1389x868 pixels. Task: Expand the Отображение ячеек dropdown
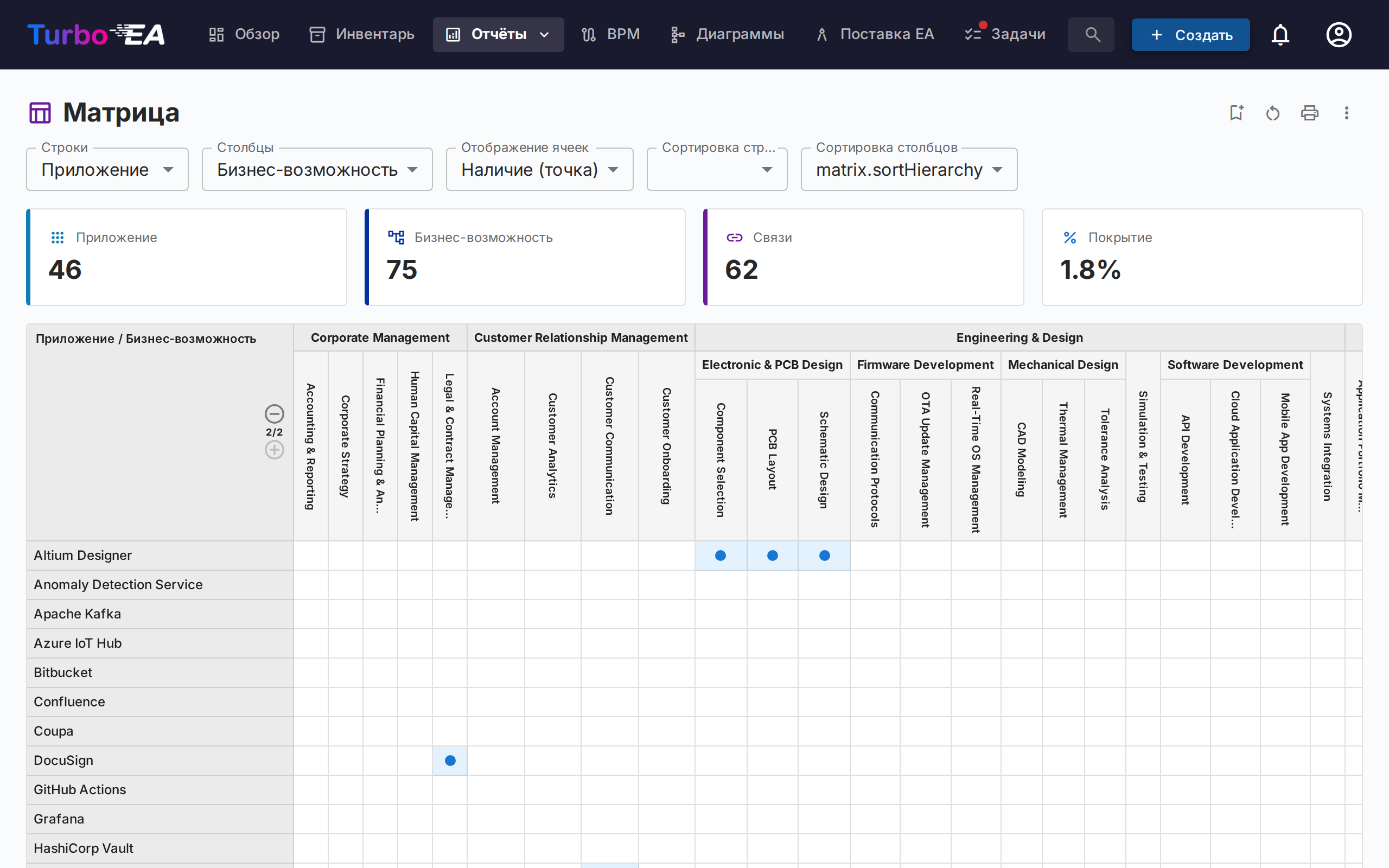click(x=539, y=170)
